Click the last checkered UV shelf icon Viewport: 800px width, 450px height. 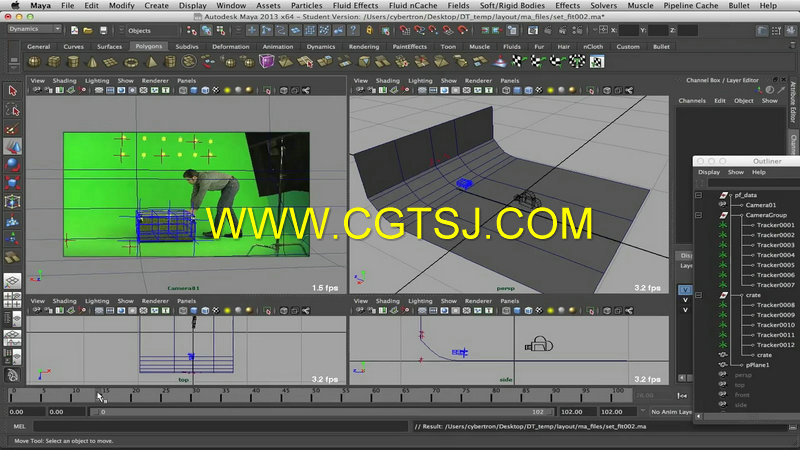click(597, 62)
